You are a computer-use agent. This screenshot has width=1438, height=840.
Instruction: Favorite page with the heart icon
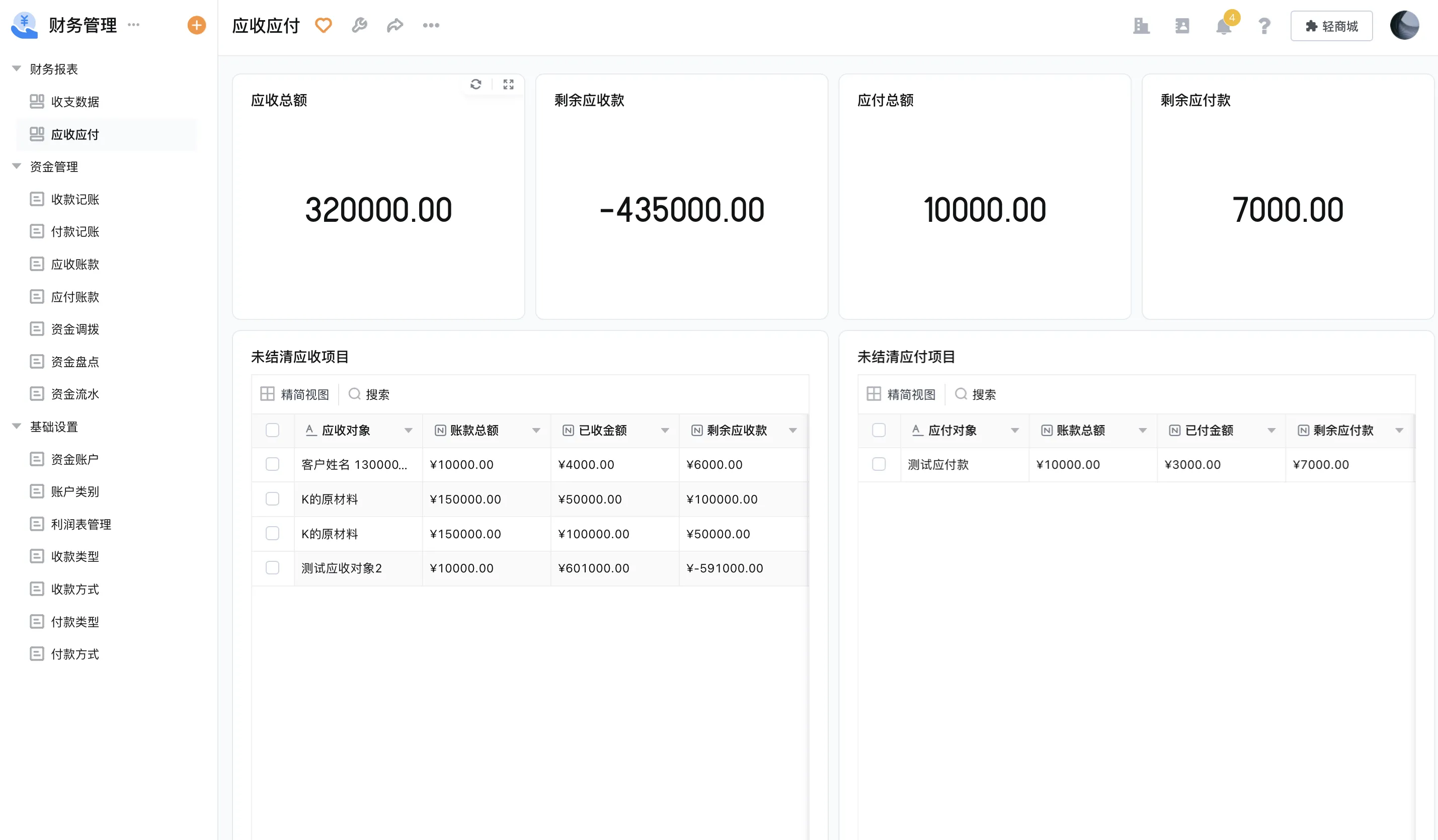pos(324,25)
